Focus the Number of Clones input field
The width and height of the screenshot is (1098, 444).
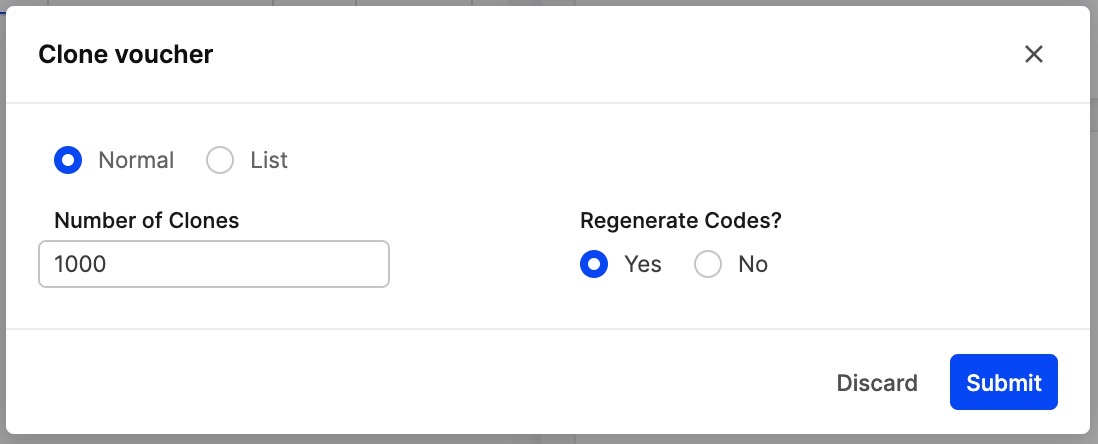coord(213,264)
